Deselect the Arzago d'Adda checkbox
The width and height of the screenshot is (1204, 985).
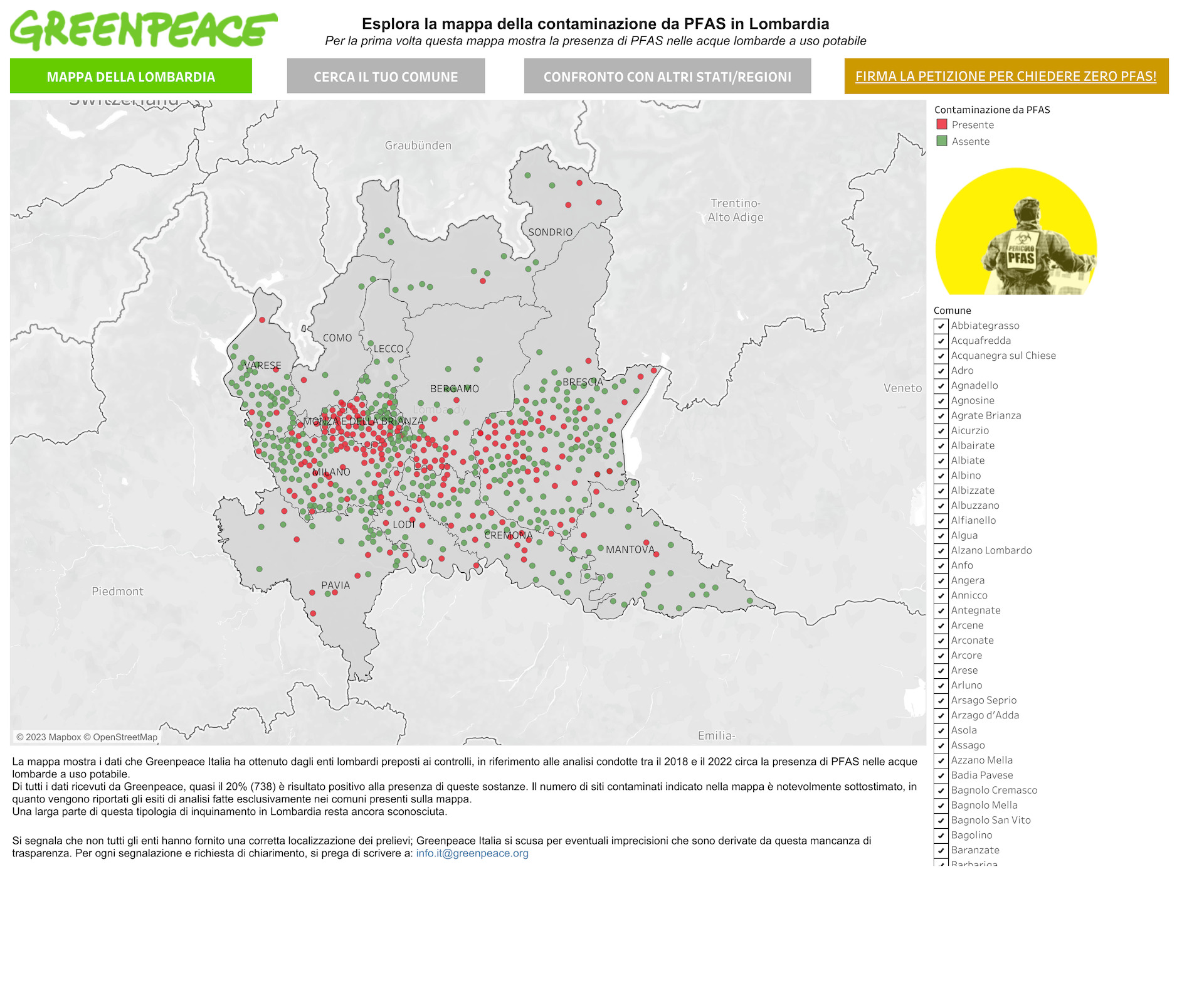[941, 715]
